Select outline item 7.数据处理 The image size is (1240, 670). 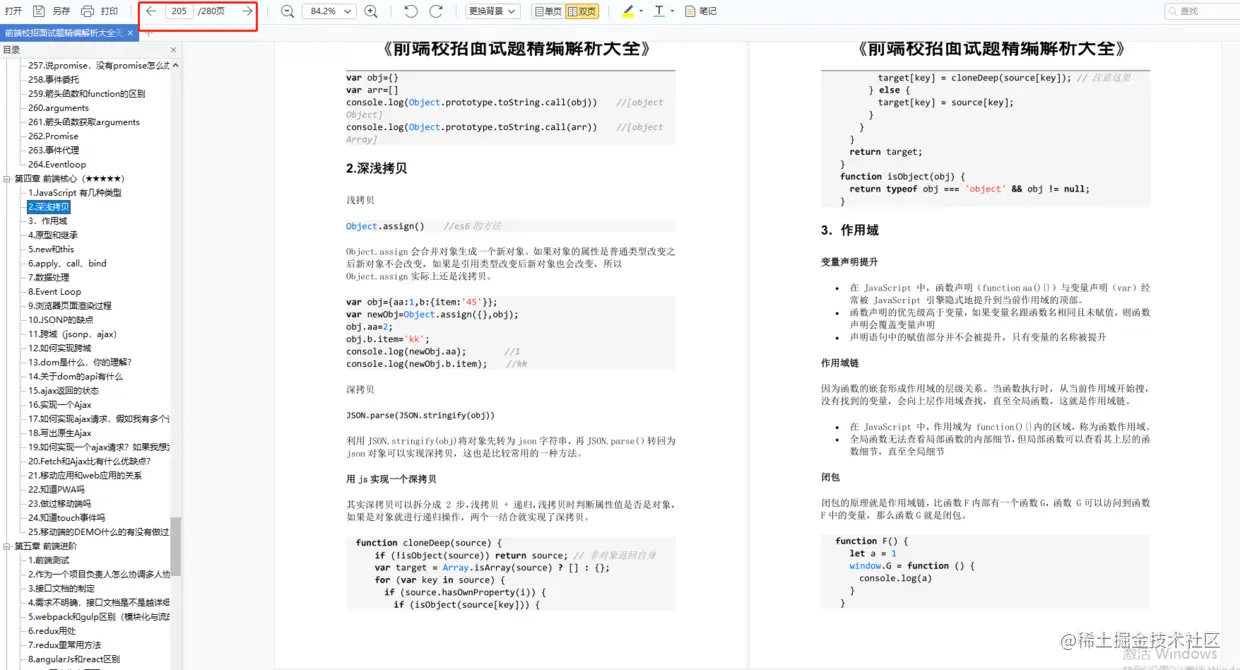coord(47,277)
